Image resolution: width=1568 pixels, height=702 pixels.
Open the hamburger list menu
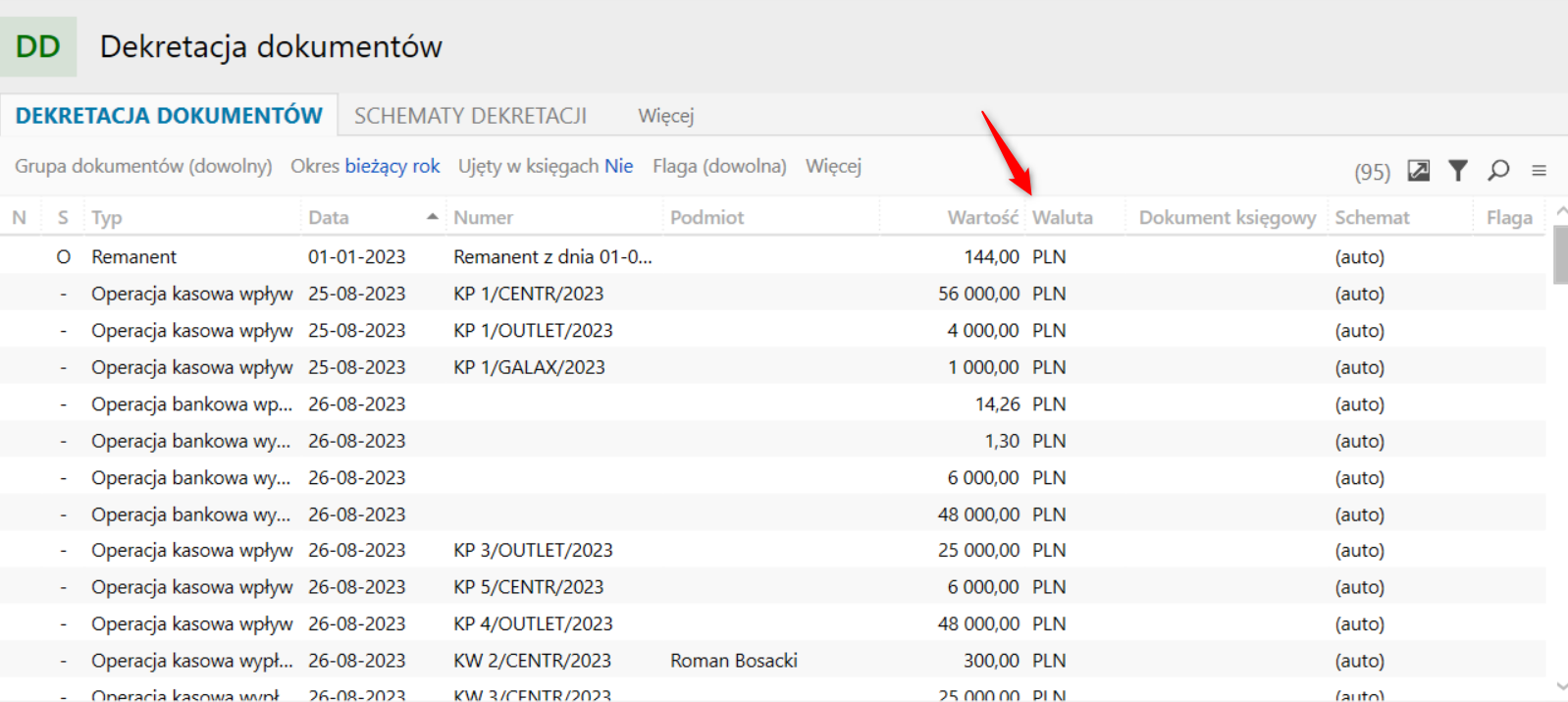[1539, 171]
